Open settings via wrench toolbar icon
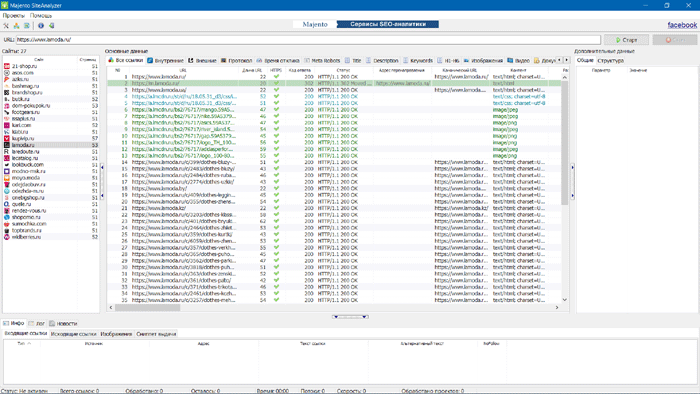Image resolution: width=700 pixels, height=394 pixels. (x=6, y=26)
